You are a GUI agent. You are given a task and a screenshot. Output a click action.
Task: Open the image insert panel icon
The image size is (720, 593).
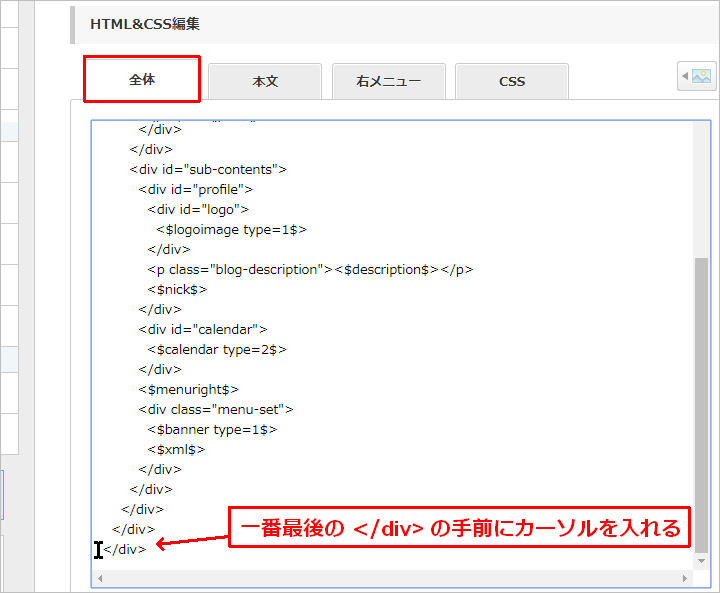[697, 76]
